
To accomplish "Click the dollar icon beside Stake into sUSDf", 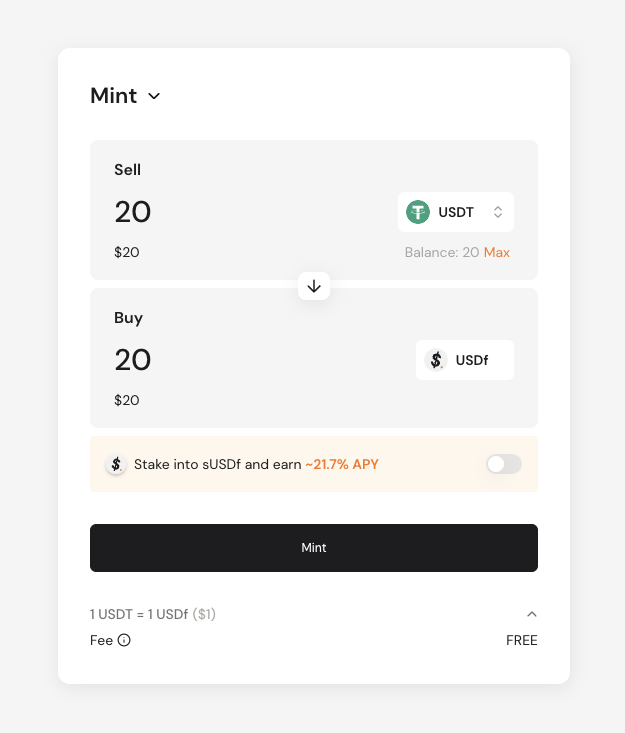I will click(x=116, y=464).
